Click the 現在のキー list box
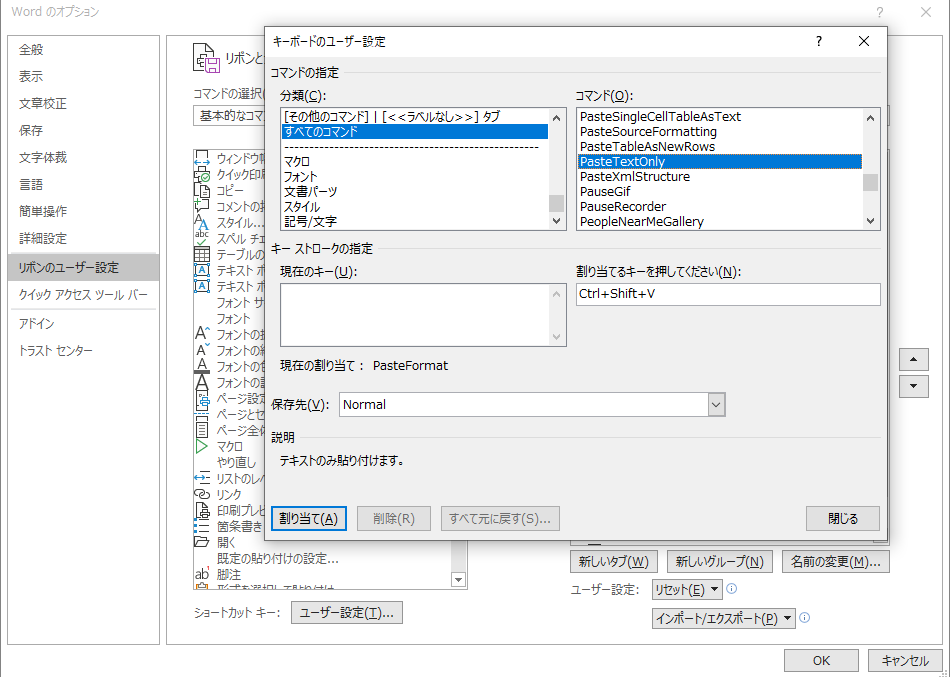Viewport: 950px width, 677px height. pyautogui.click(x=423, y=315)
